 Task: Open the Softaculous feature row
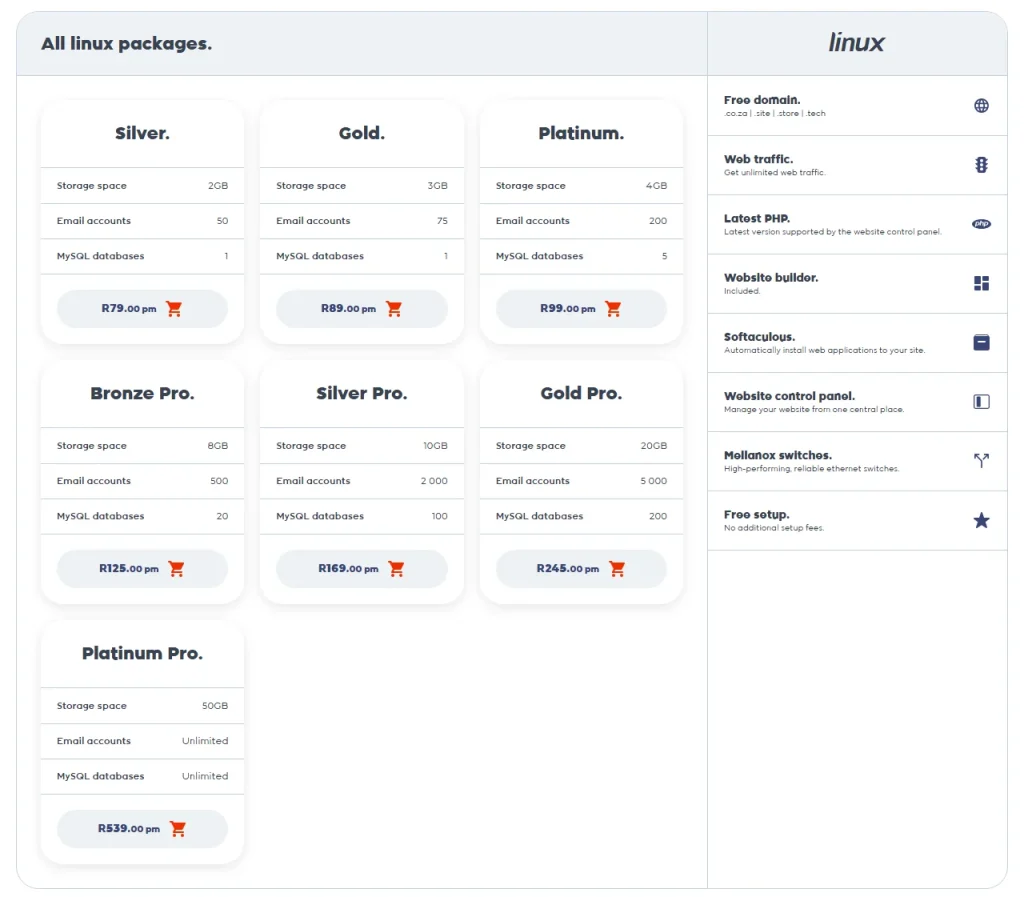click(840, 343)
